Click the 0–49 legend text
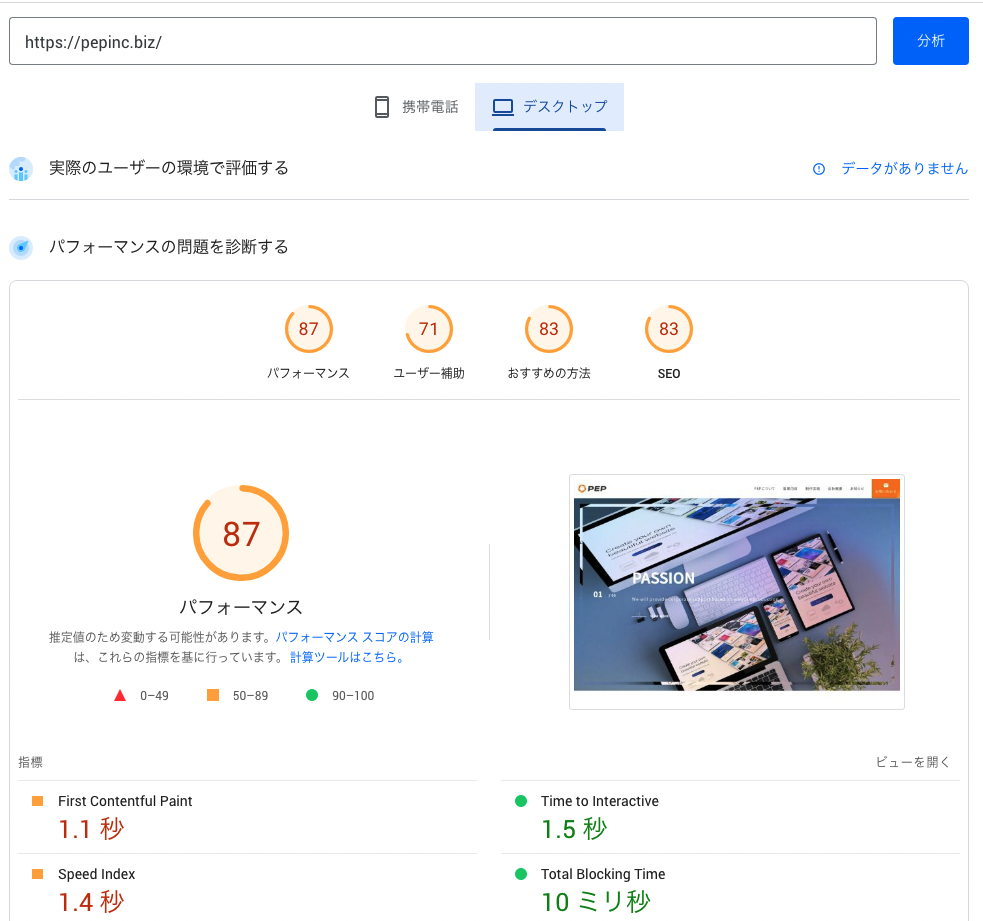 154,695
